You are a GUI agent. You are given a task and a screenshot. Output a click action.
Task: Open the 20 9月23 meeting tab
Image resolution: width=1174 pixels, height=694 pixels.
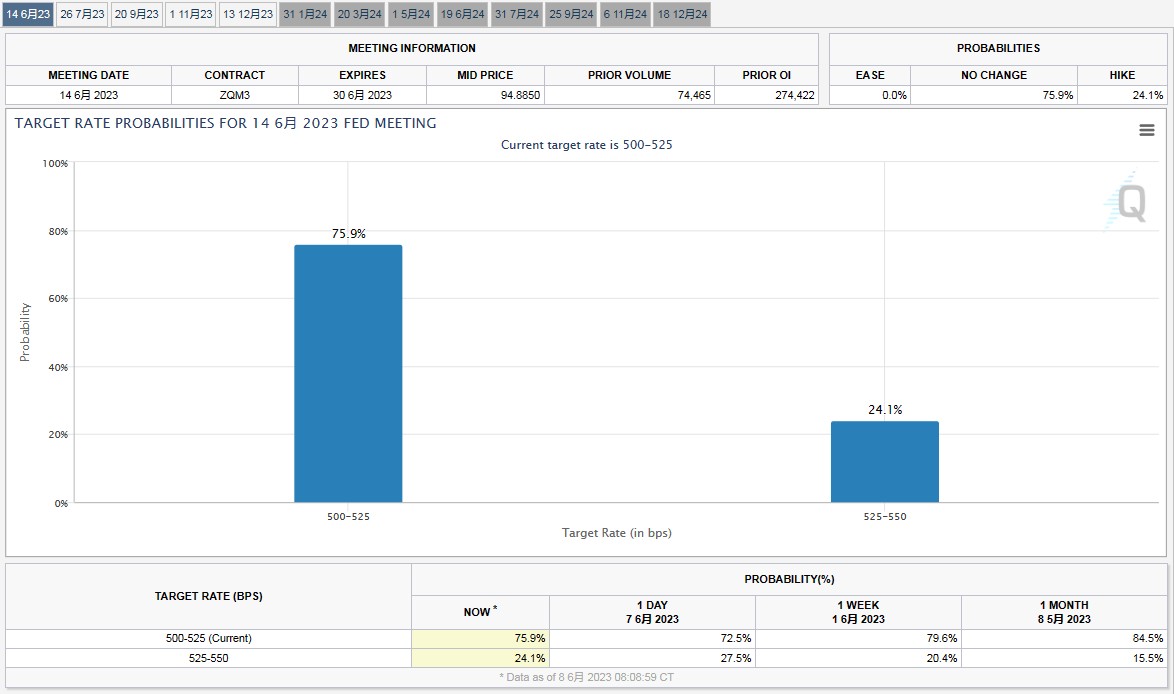coord(136,14)
